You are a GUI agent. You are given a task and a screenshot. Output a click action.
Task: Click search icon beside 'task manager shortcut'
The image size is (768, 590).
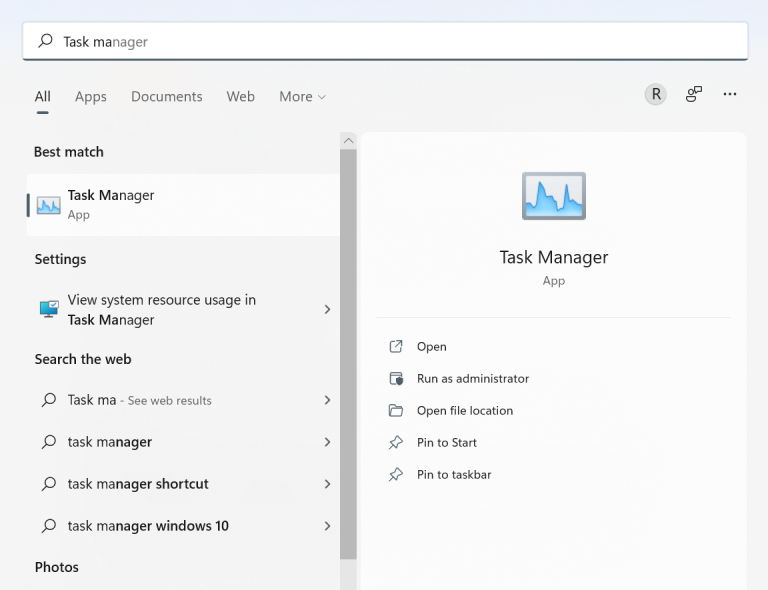click(49, 484)
